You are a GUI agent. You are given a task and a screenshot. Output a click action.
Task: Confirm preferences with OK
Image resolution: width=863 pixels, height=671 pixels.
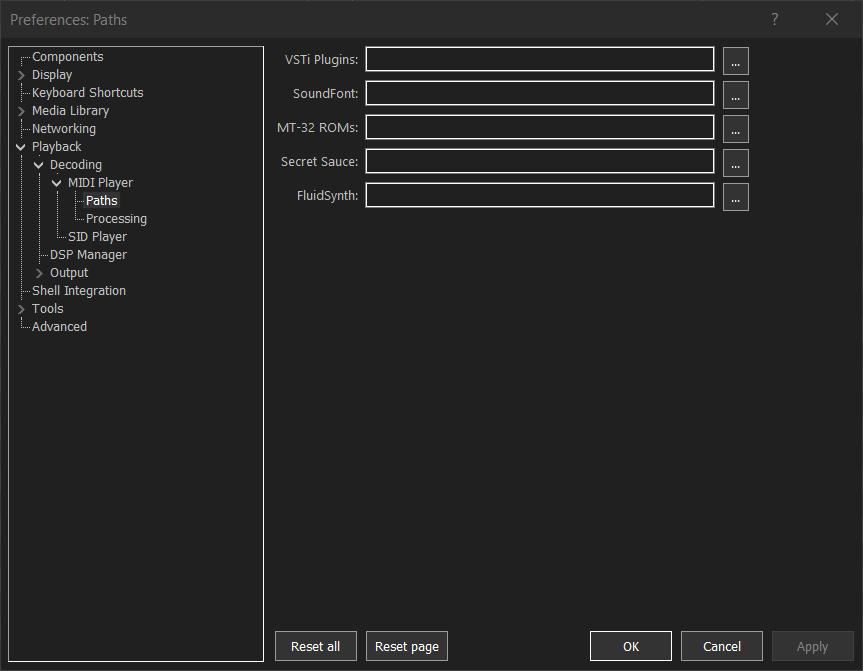click(x=631, y=646)
